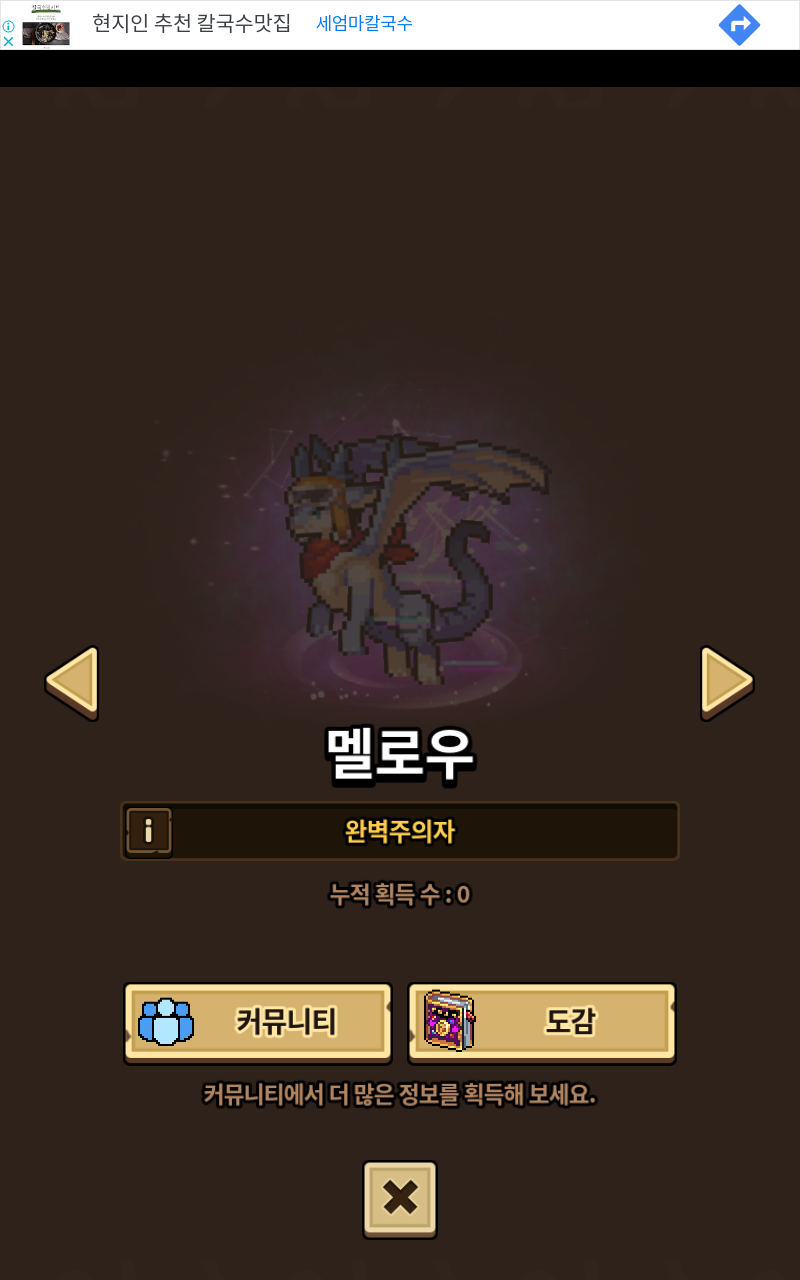The image size is (800, 1280).
Task: Click the white ad banner background
Action: point(560,25)
